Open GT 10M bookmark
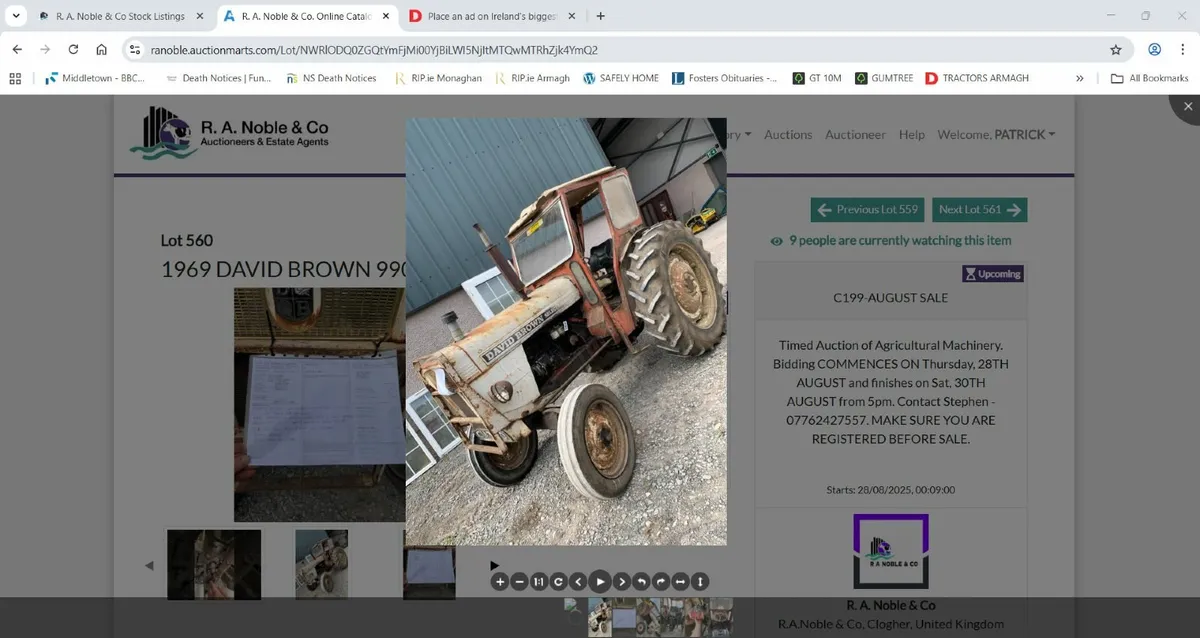Viewport: 1200px width, 638px height. [817, 78]
